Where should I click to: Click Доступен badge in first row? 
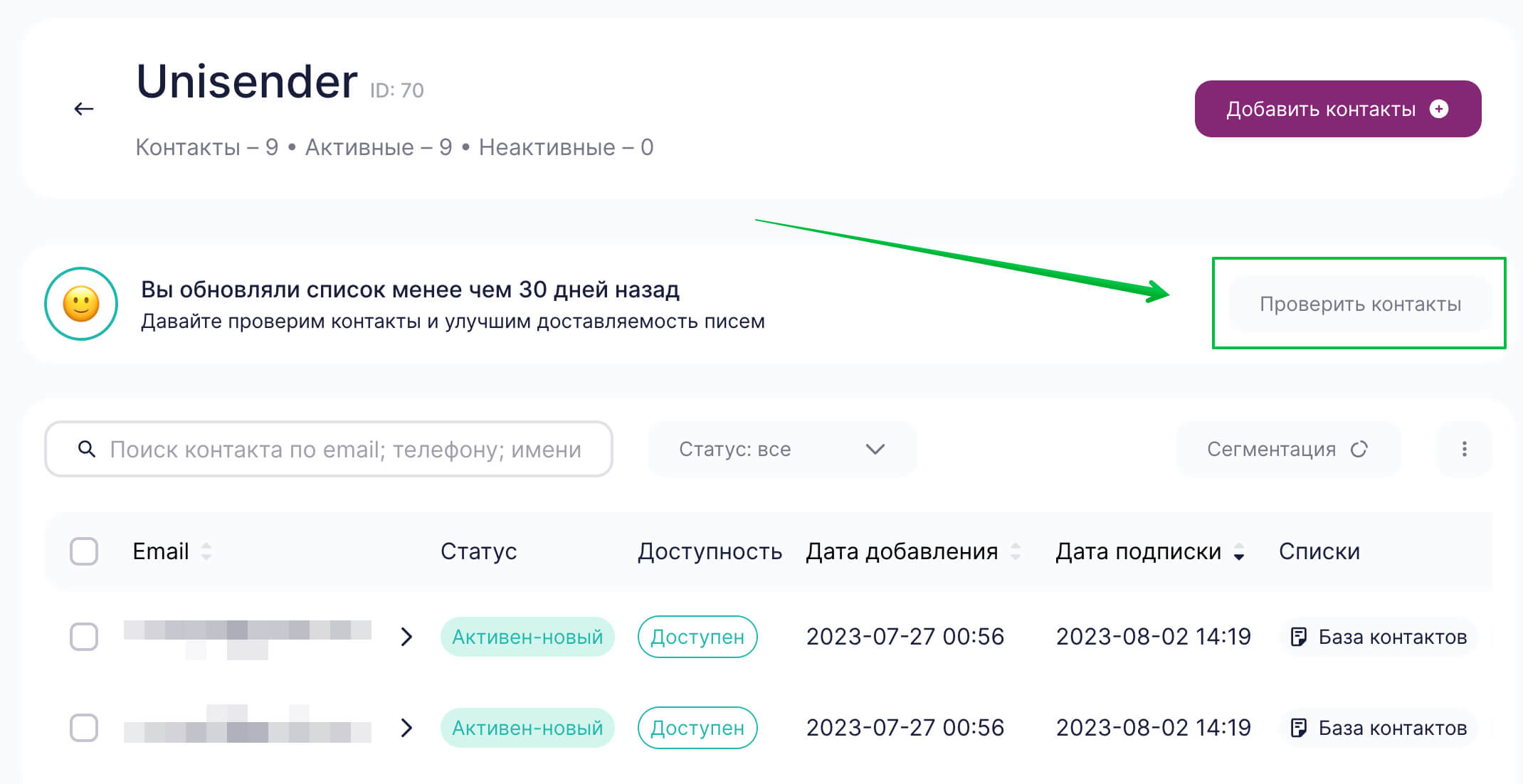click(x=697, y=637)
